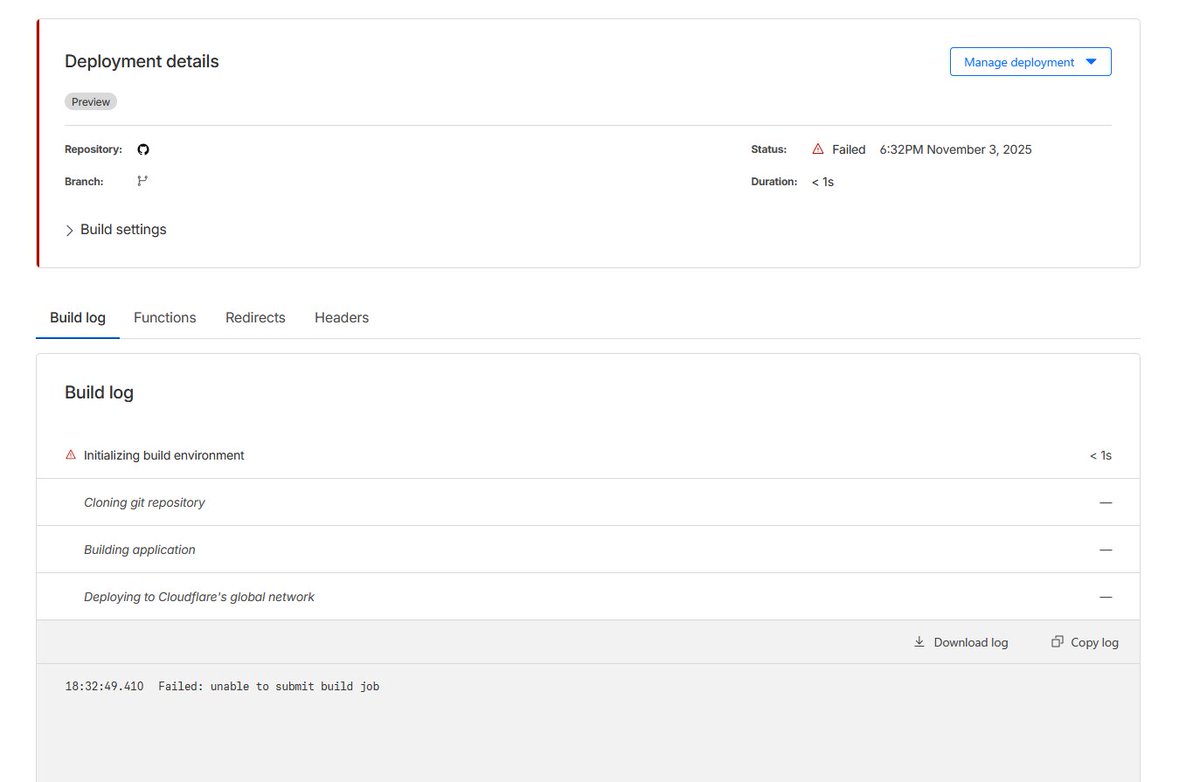
Task: Switch to the Functions tab
Action: 165,318
